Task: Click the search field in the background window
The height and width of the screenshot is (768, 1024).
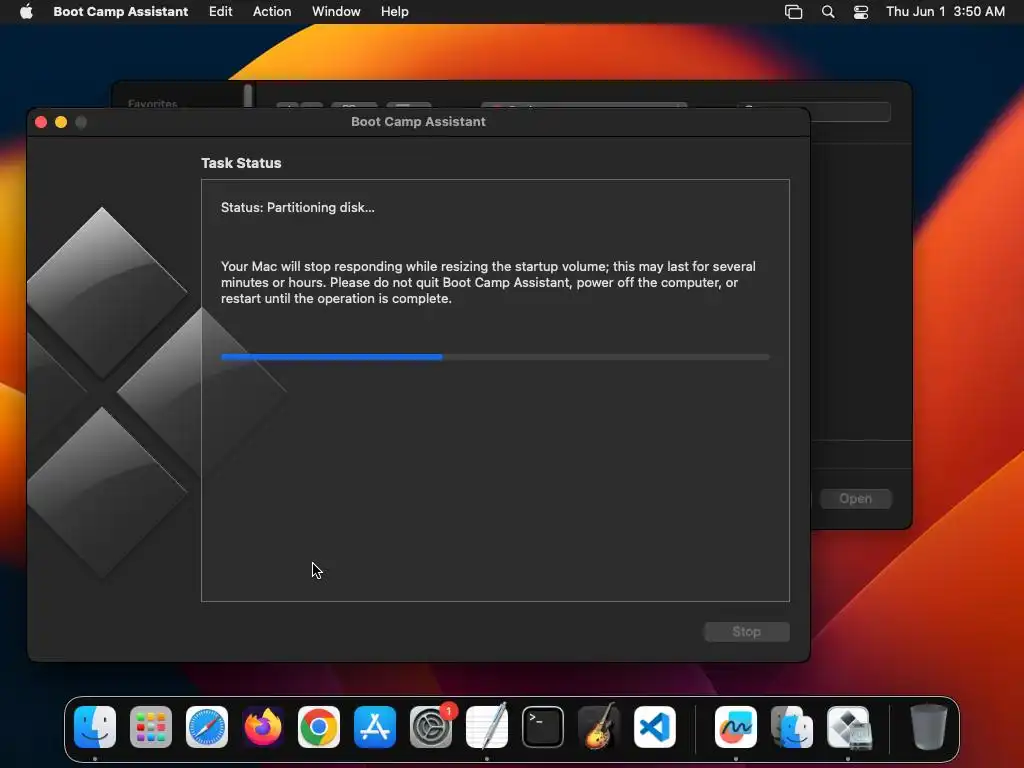Action: [x=850, y=114]
